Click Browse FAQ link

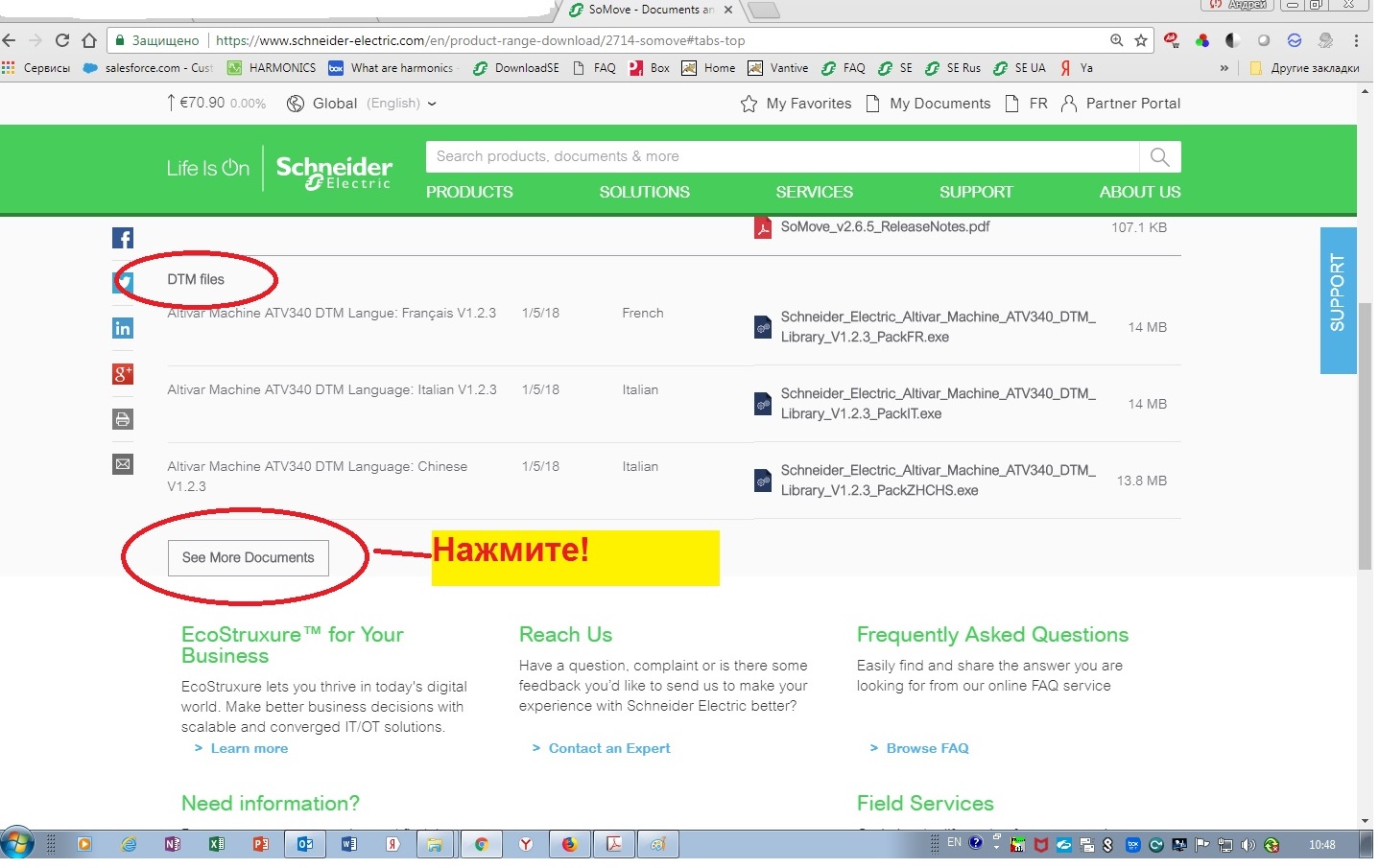927,748
